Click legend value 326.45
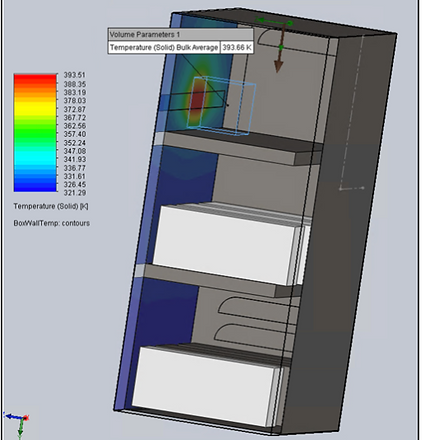The image size is (425, 440). tap(75, 184)
